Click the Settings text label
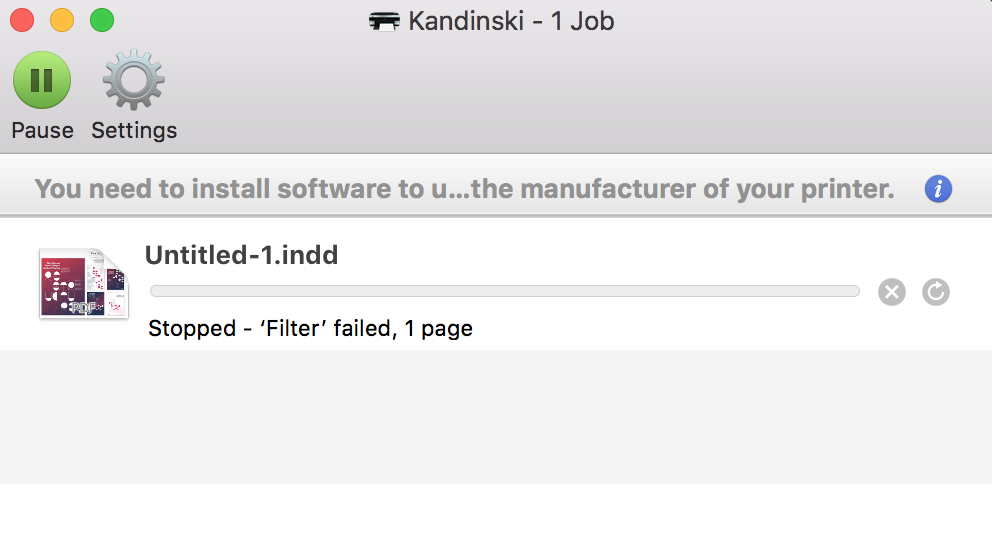The image size is (992, 548). (134, 130)
